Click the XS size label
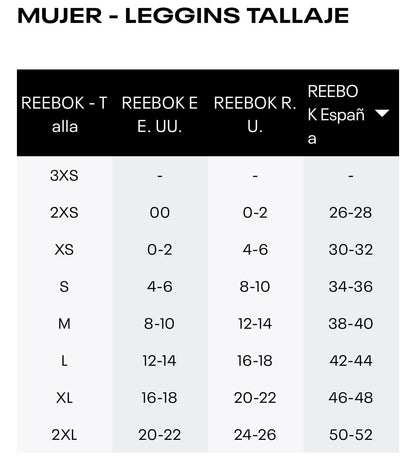The height and width of the screenshot is (467, 416). click(x=64, y=249)
